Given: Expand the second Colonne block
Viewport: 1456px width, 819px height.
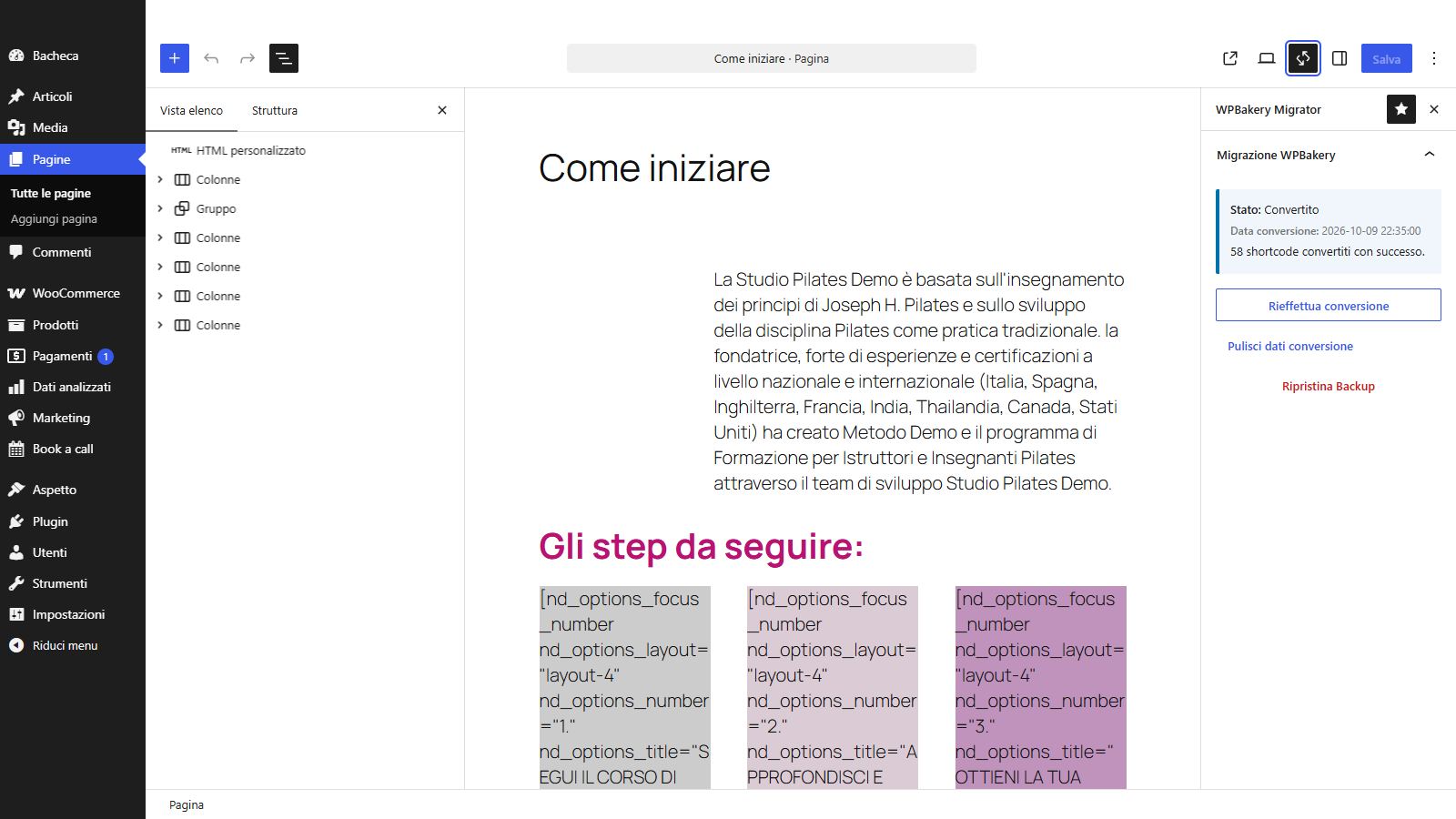Looking at the screenshot, I should point(160,238).
